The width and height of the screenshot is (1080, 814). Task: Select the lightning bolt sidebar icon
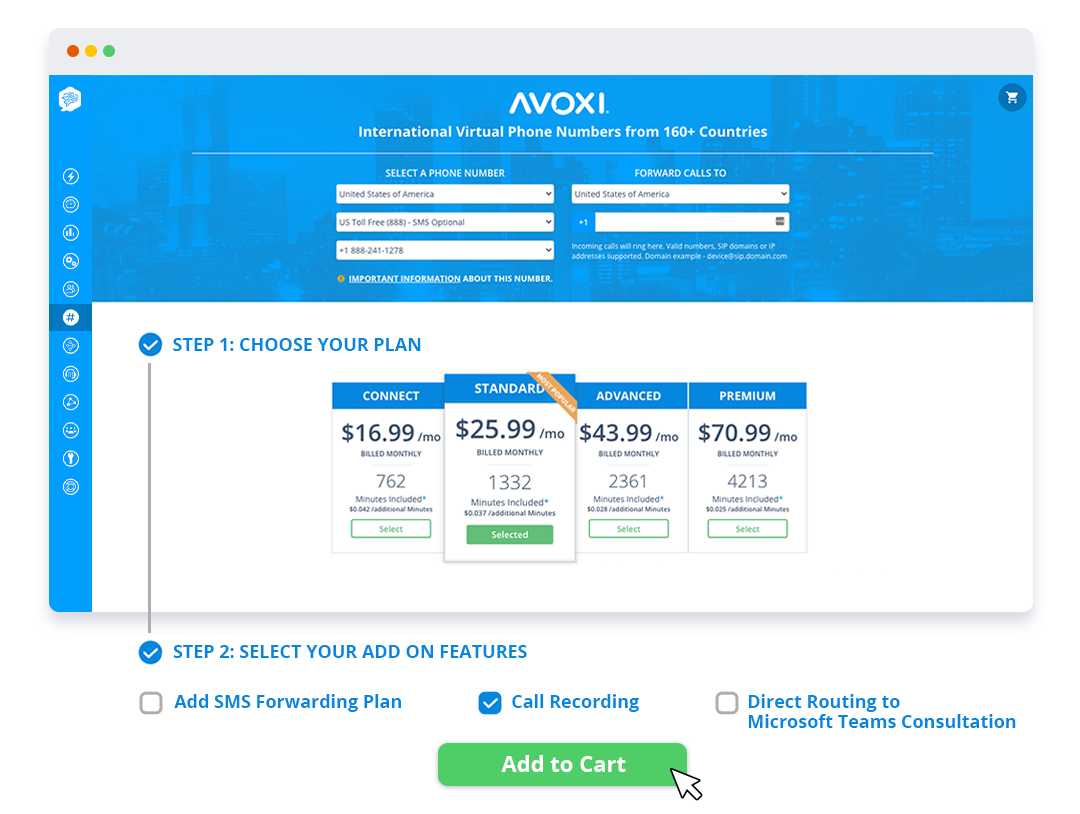[x=70, y=176]
